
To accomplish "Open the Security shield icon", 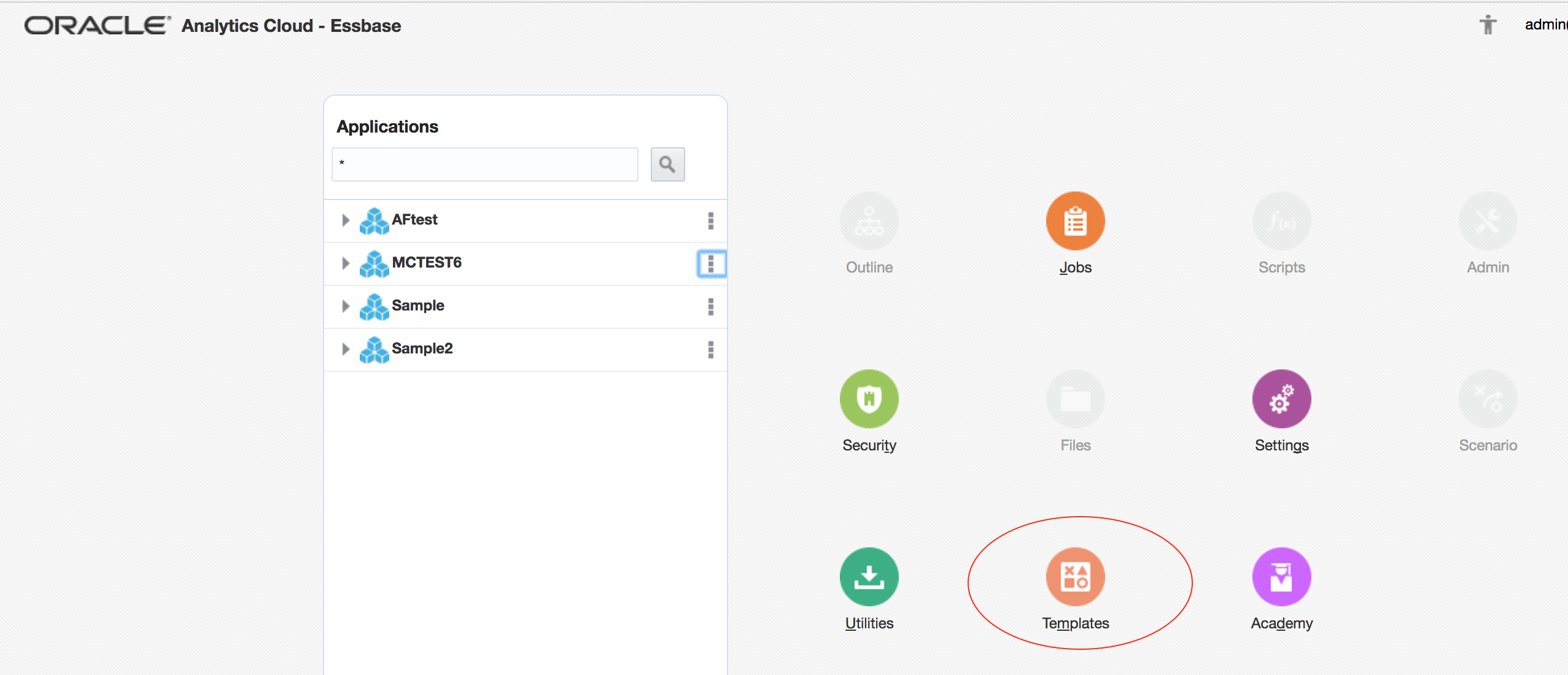I will 869,399.
